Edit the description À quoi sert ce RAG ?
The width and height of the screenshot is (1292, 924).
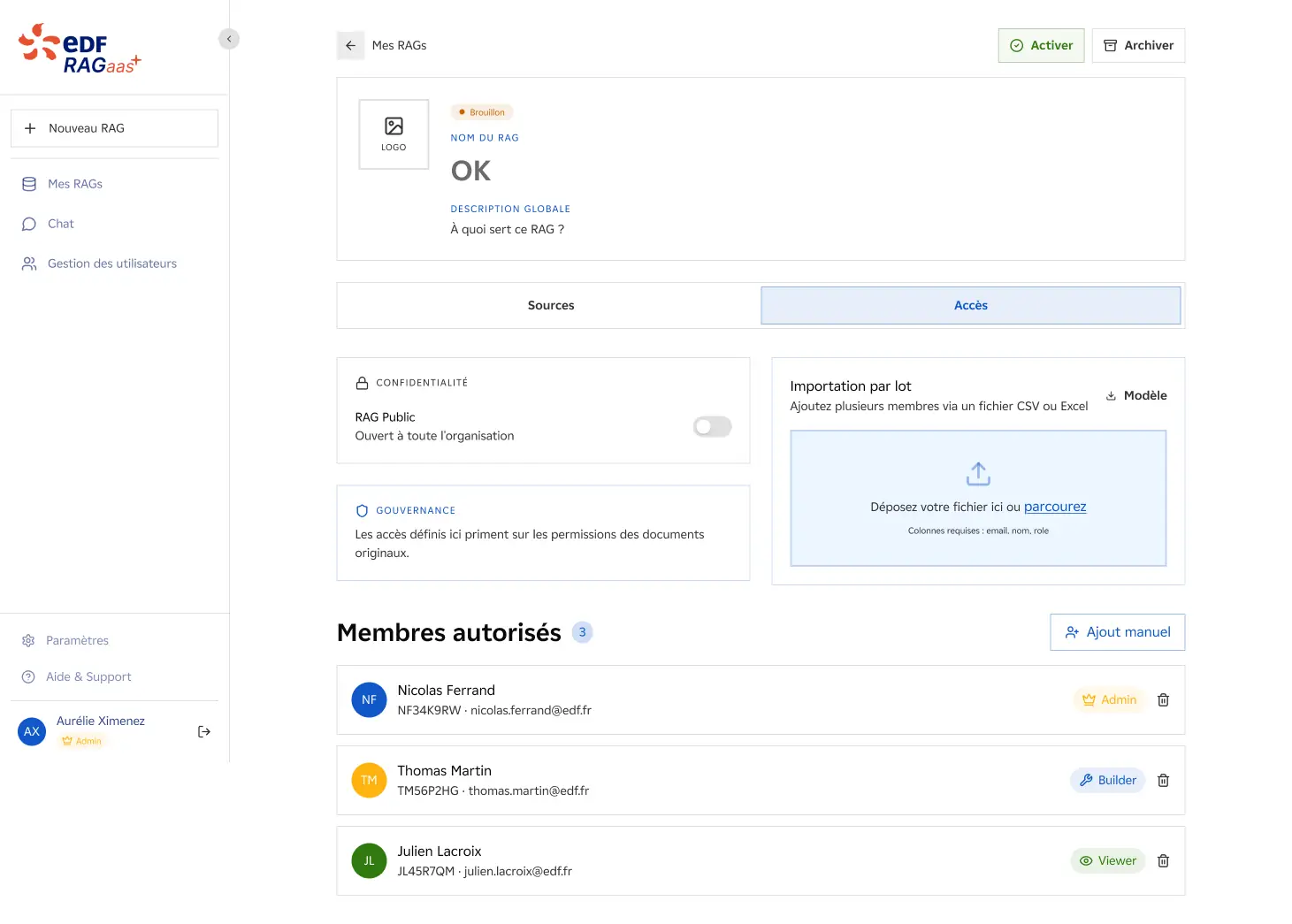click(x=508, y=229)
